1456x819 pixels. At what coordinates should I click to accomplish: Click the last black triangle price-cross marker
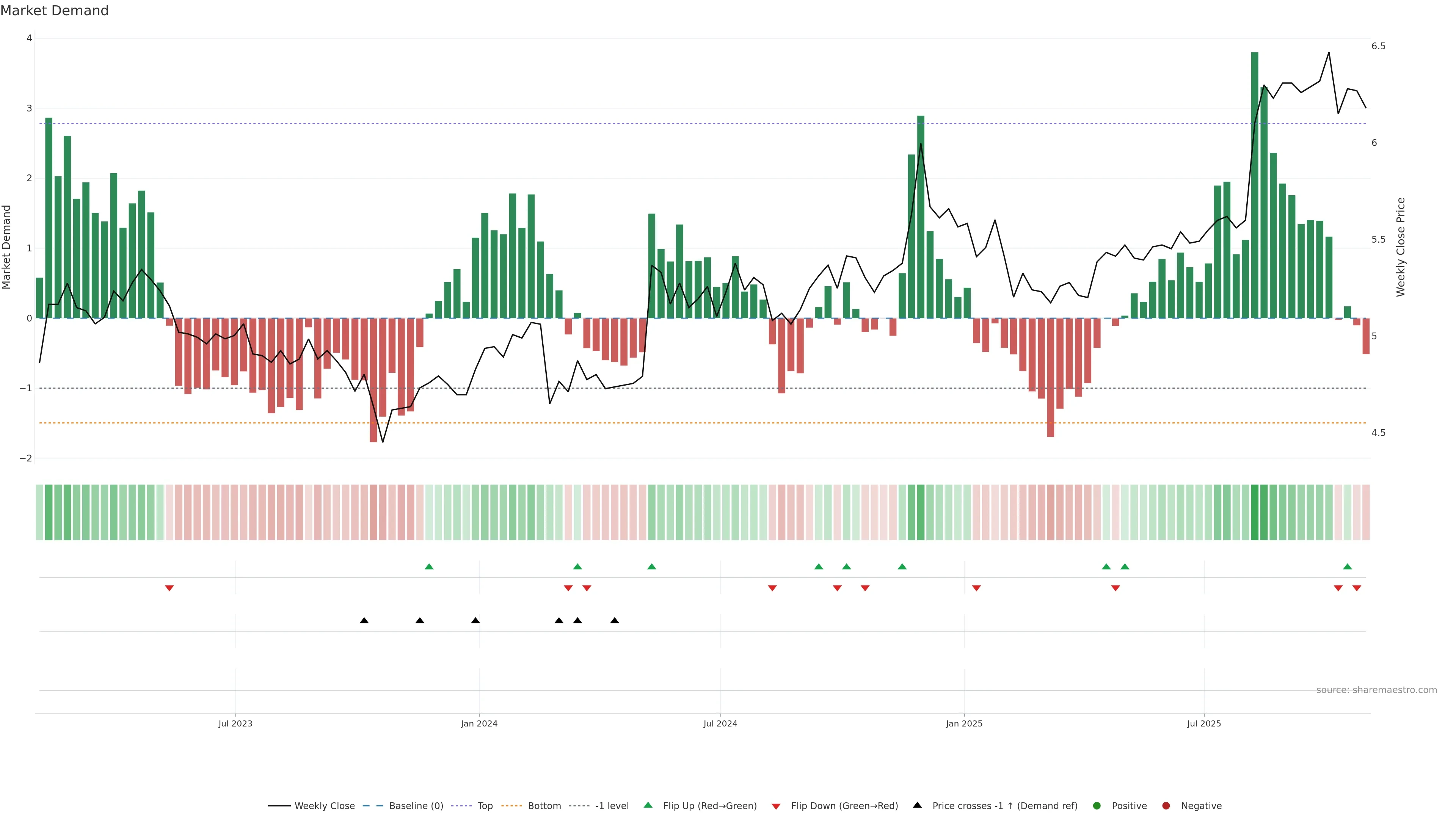point(614,621)
